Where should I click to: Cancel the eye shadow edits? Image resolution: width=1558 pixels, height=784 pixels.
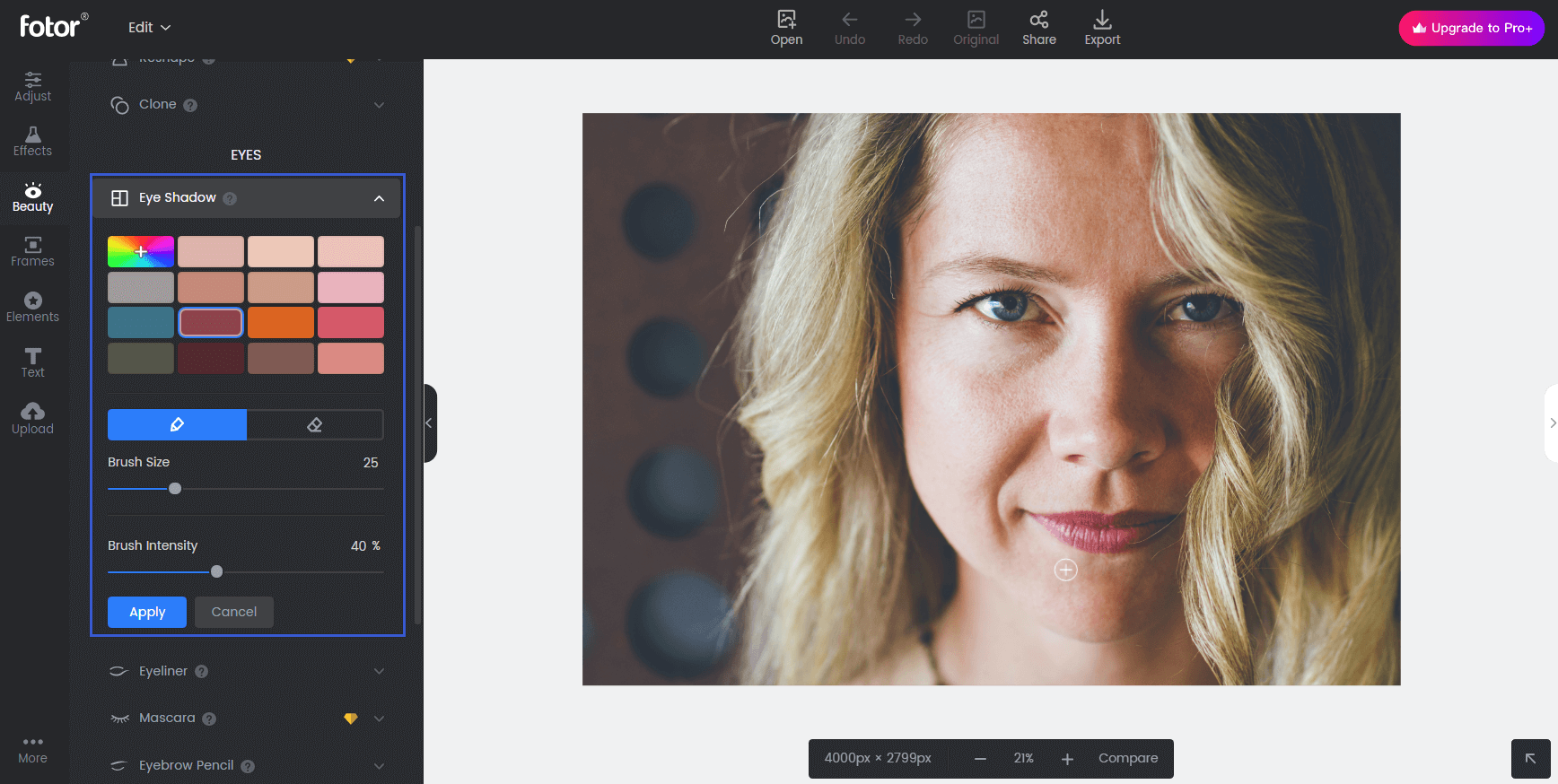tap(234, 612)
